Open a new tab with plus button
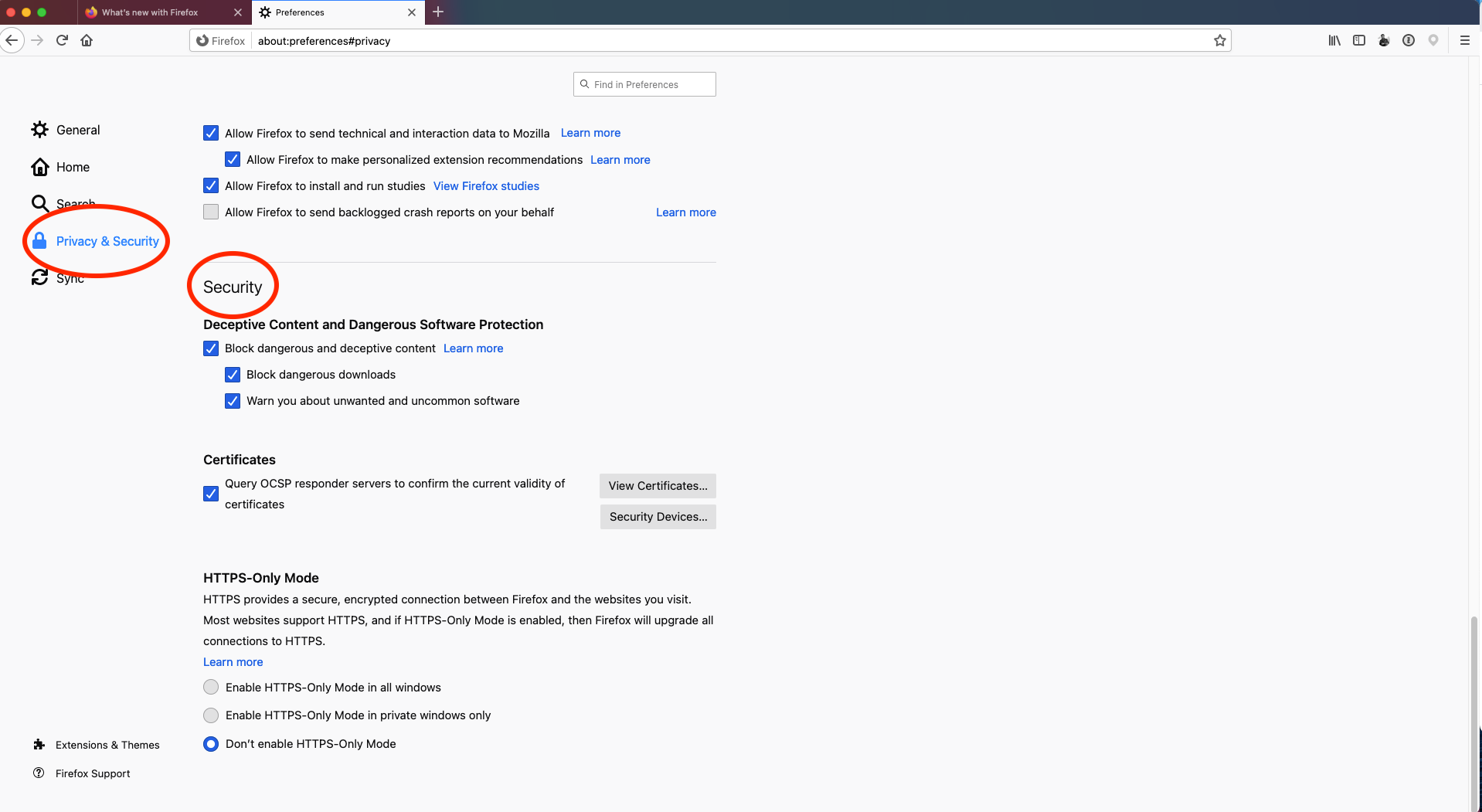The width and height of the screenshot is (1482, 812). pyautogui.click(x=438, y=12)
